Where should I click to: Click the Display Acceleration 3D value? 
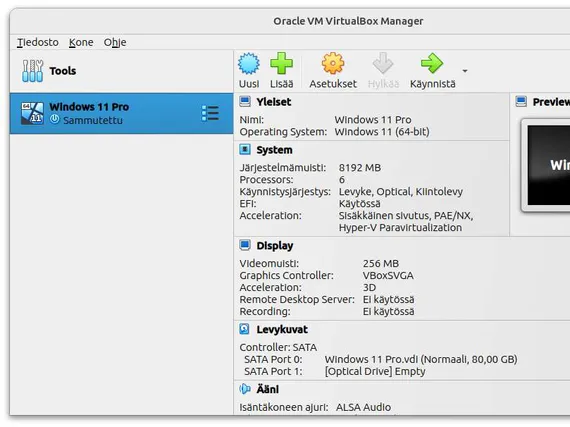[369, 287]
